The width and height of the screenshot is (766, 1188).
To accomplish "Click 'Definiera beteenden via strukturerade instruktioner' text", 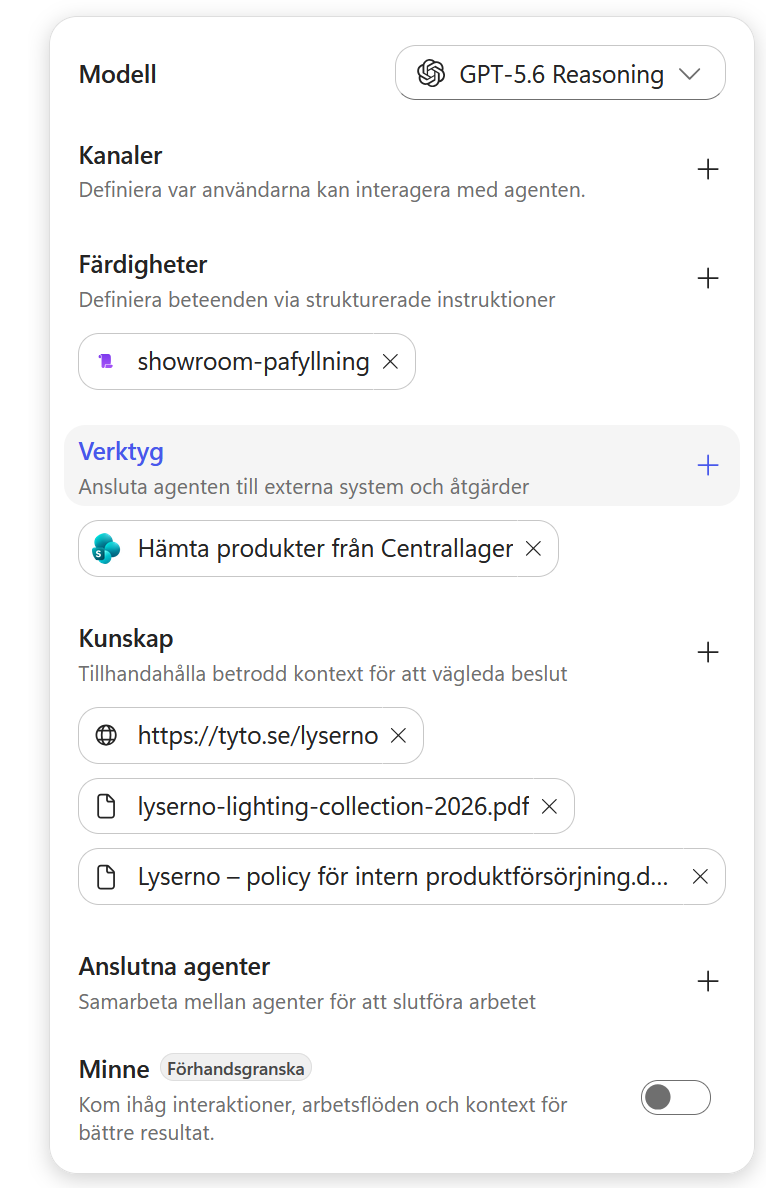I will (x=317, y=300).
